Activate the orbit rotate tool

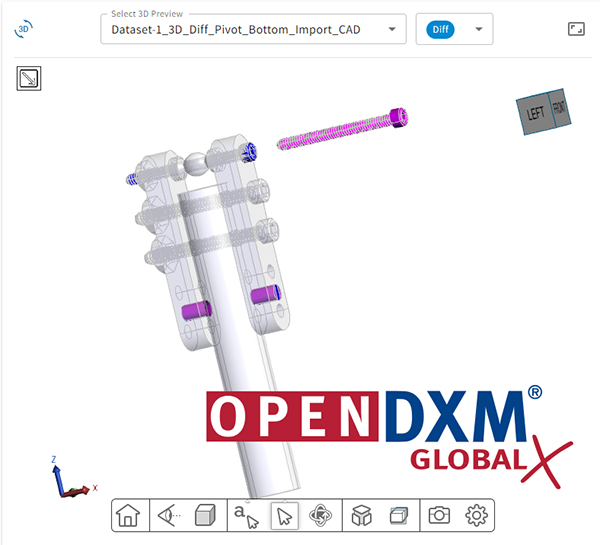(320, 515)
